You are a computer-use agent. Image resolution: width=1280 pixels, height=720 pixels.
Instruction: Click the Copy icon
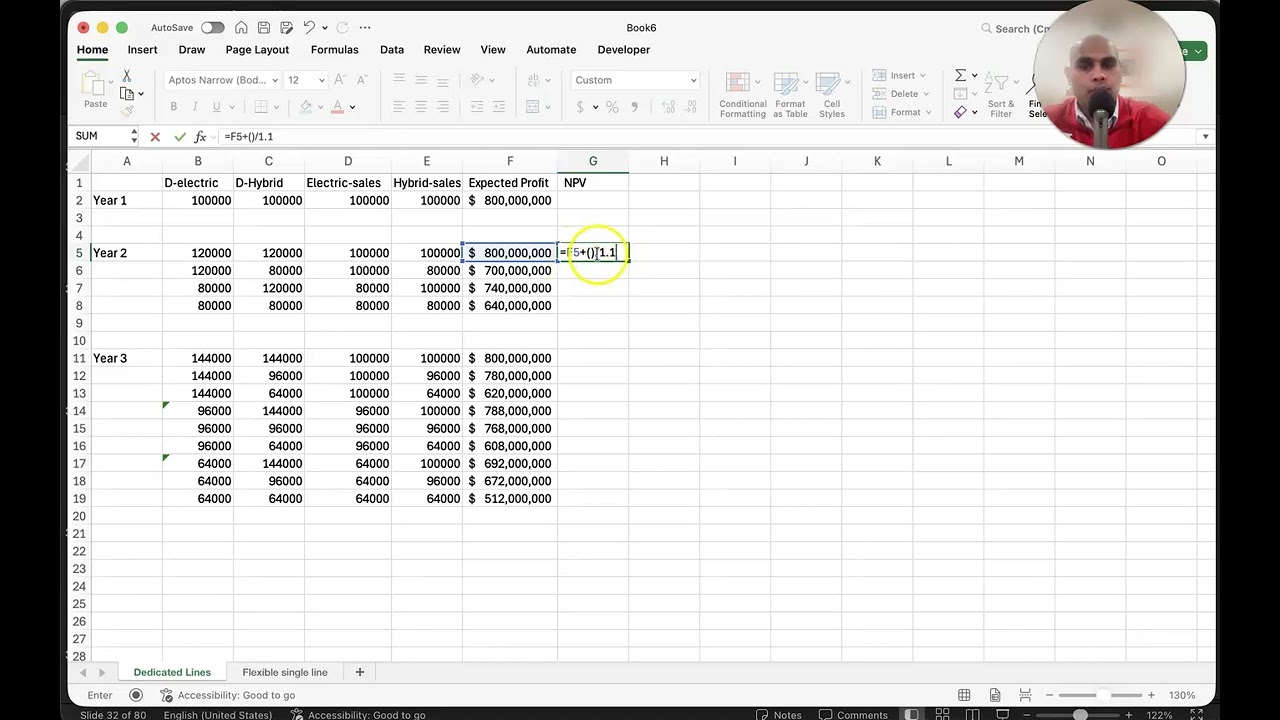127,94
